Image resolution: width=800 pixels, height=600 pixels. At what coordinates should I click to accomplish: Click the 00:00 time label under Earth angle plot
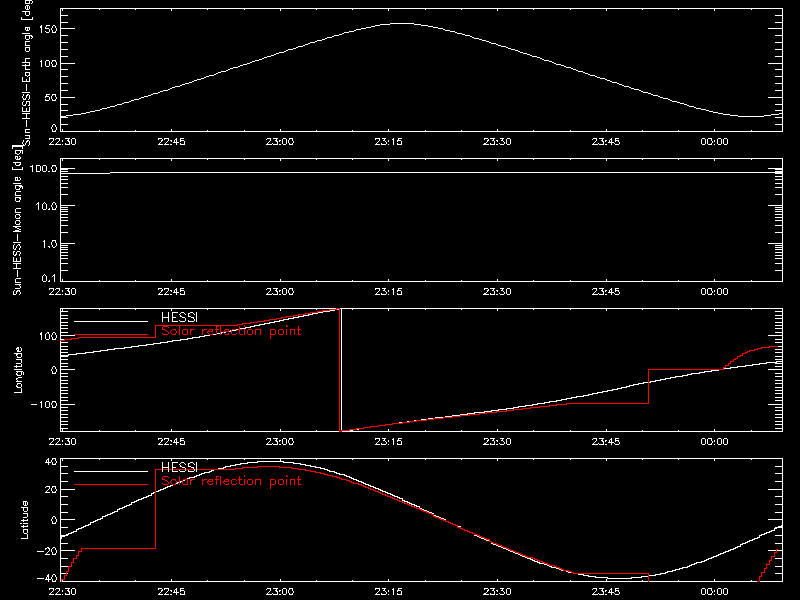(x=714, y=142)
